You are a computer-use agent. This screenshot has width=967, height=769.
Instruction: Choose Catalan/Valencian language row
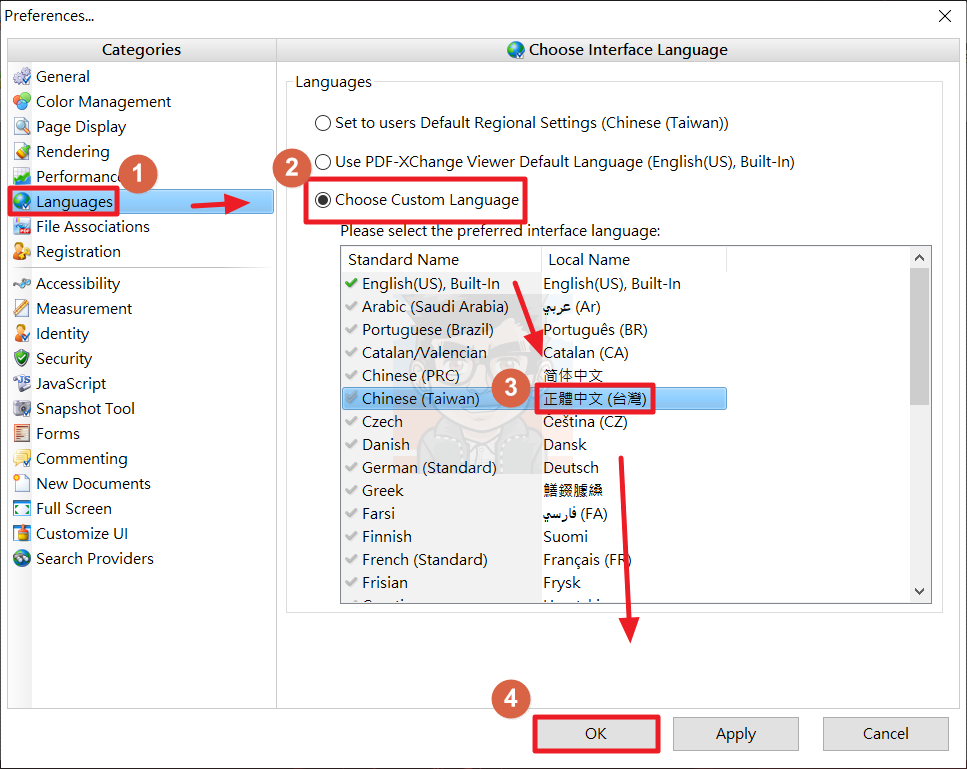point(534,352)
